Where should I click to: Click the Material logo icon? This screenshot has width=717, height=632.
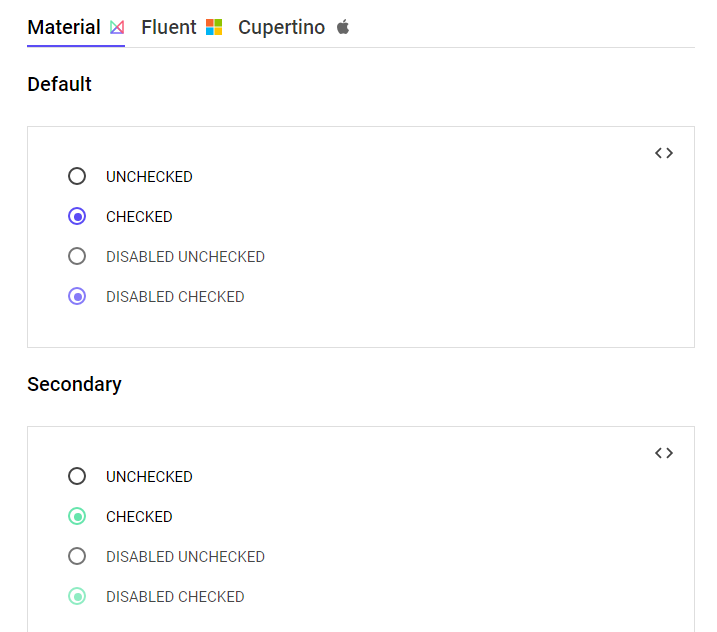click(117, 28)
